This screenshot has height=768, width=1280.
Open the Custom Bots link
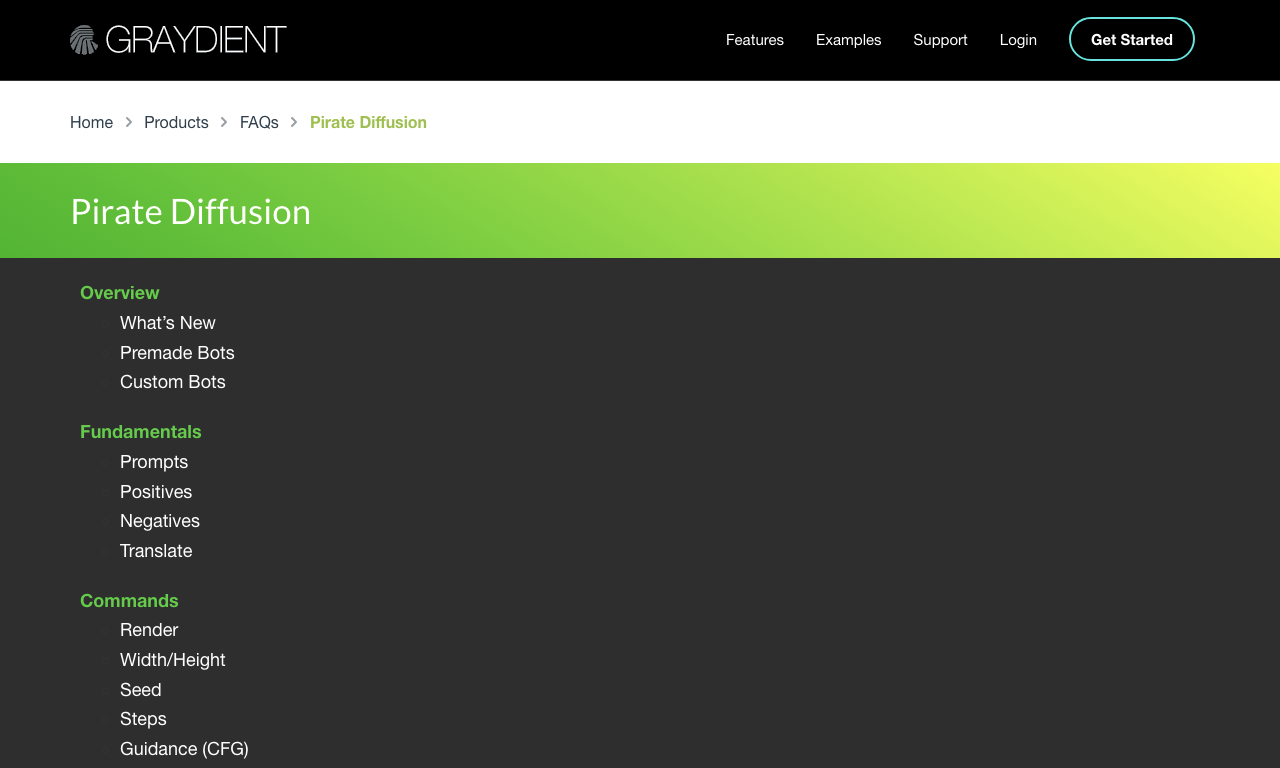coord(173,382)
